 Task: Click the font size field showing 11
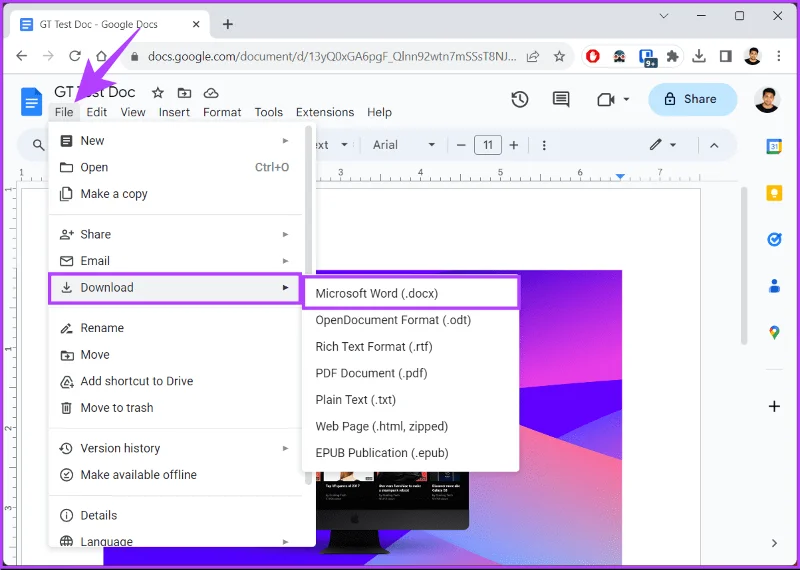click(x=488, y=145)
